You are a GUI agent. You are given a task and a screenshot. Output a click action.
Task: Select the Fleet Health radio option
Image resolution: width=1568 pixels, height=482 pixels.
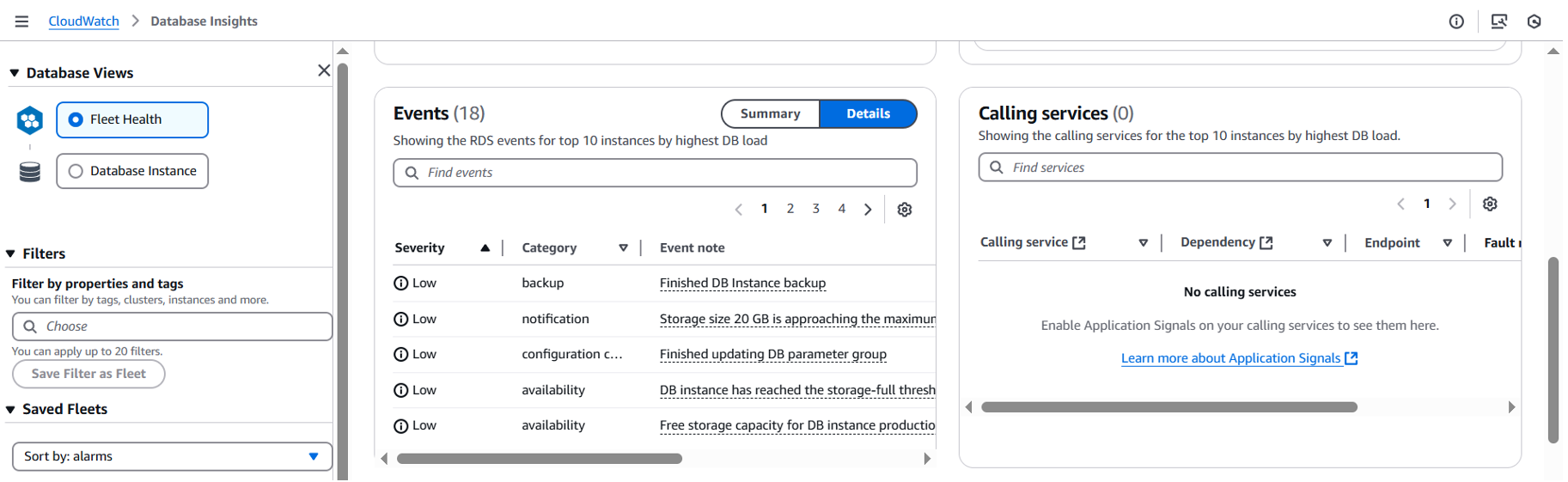click(76, 120)
